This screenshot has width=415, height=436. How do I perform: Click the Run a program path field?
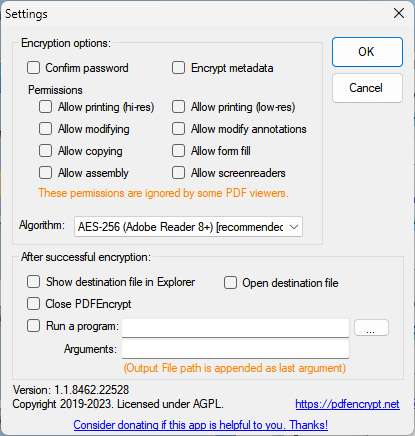click(235, 328)
